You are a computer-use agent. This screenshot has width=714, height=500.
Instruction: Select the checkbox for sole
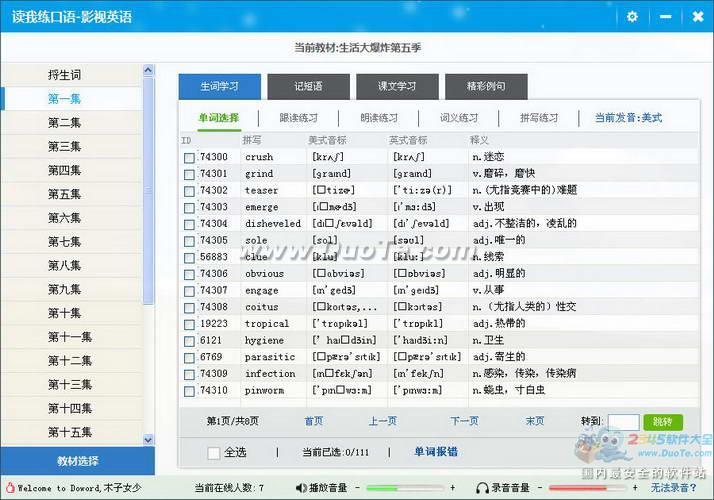click(x=189, y=241)
